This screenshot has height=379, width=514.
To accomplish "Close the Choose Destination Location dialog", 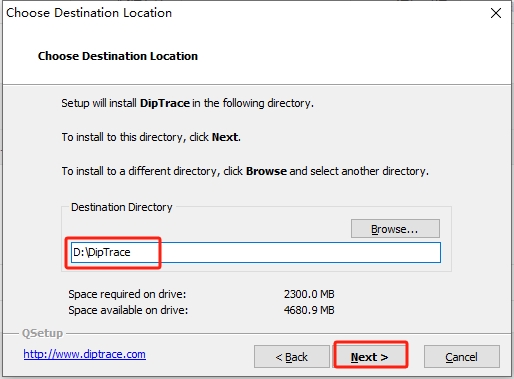I will (x=496, y=13).
